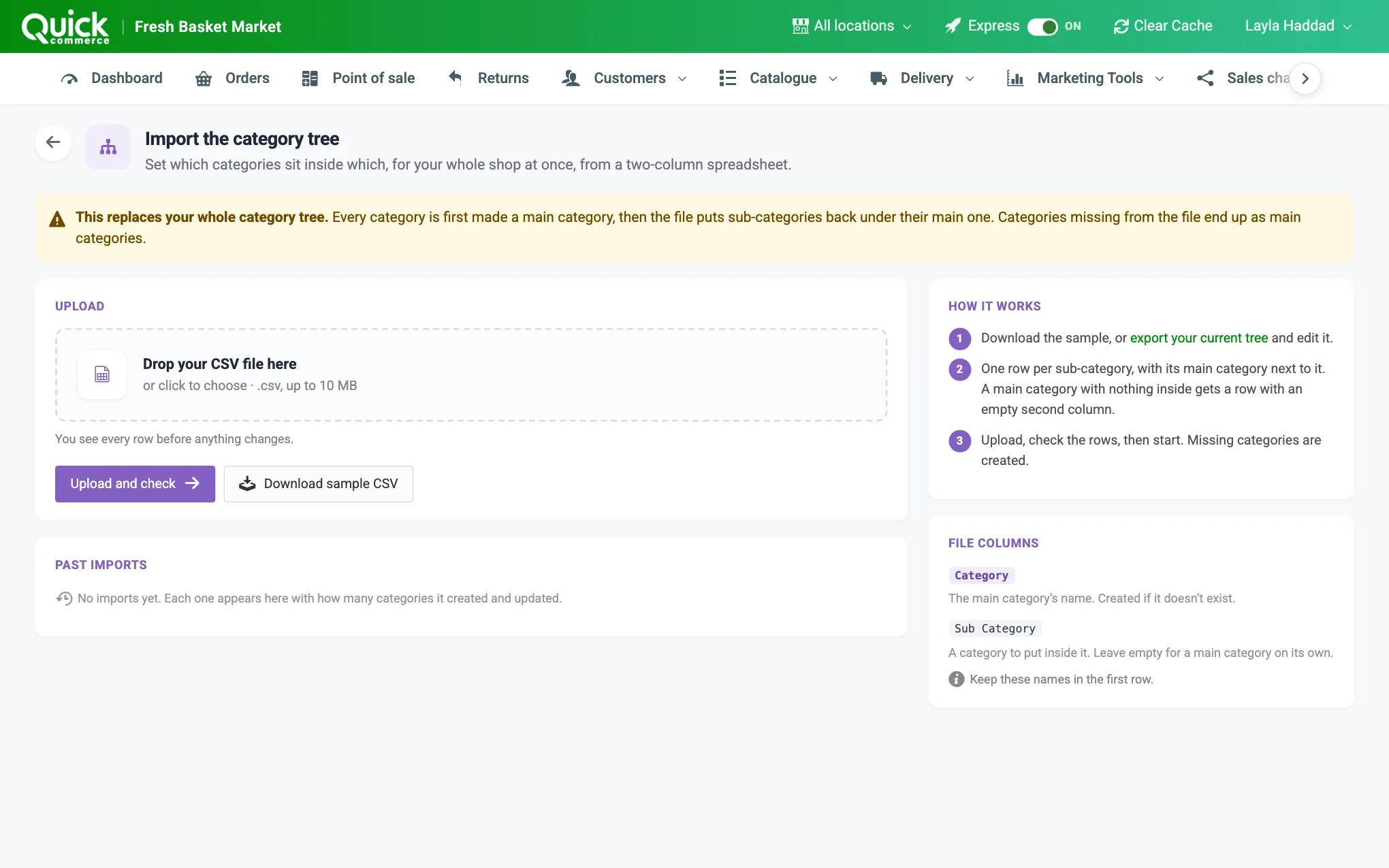Click the UPLOAD section title
1389x868 pixels.
(x=80, y=306)
